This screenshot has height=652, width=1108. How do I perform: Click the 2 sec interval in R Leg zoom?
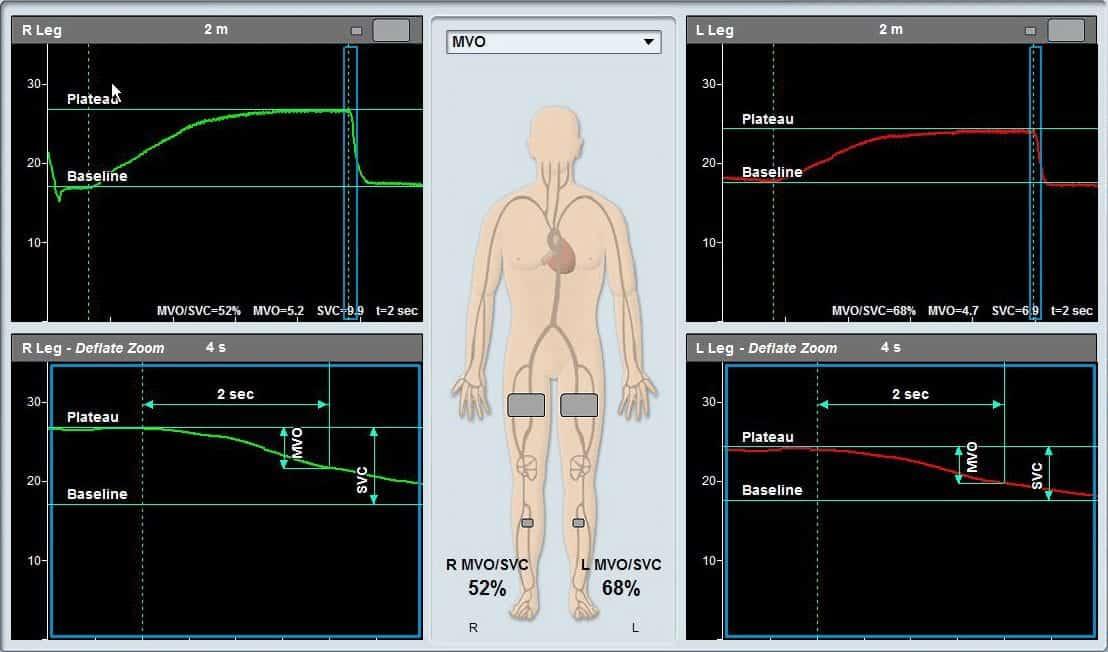coord(235,395)
